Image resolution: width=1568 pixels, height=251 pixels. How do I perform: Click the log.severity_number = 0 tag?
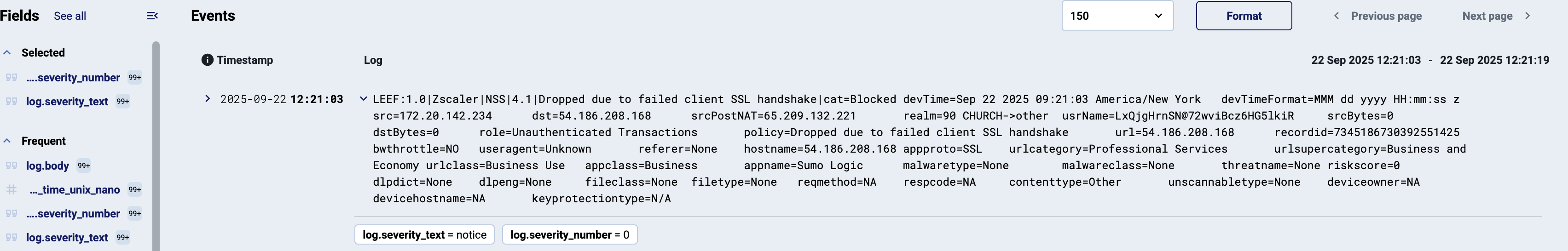[569, 234]
